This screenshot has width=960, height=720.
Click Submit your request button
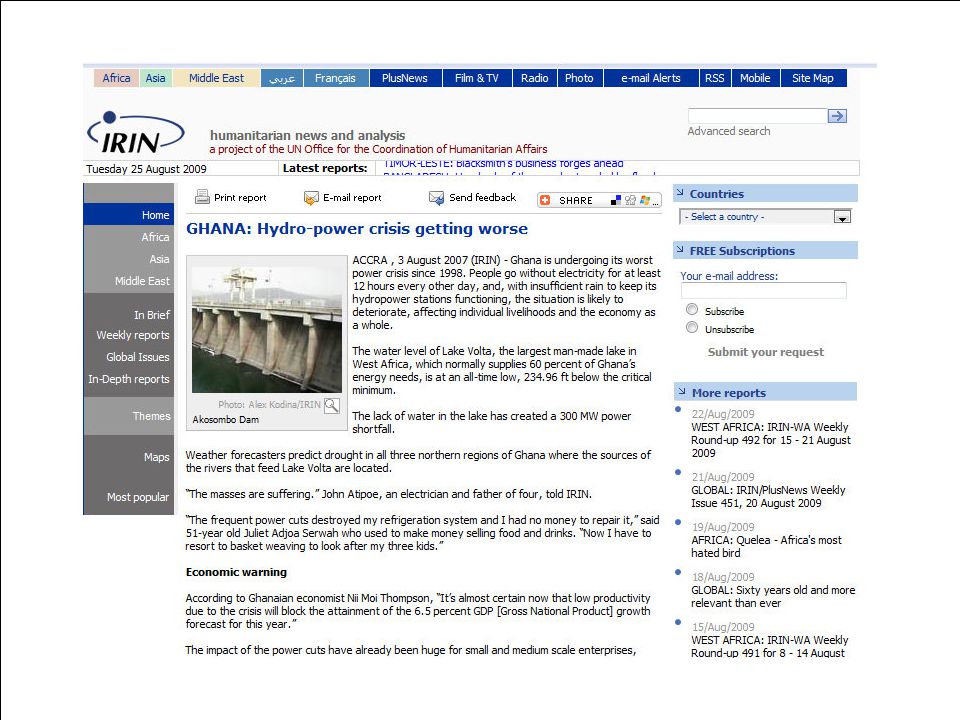click(x=765, y=352)
